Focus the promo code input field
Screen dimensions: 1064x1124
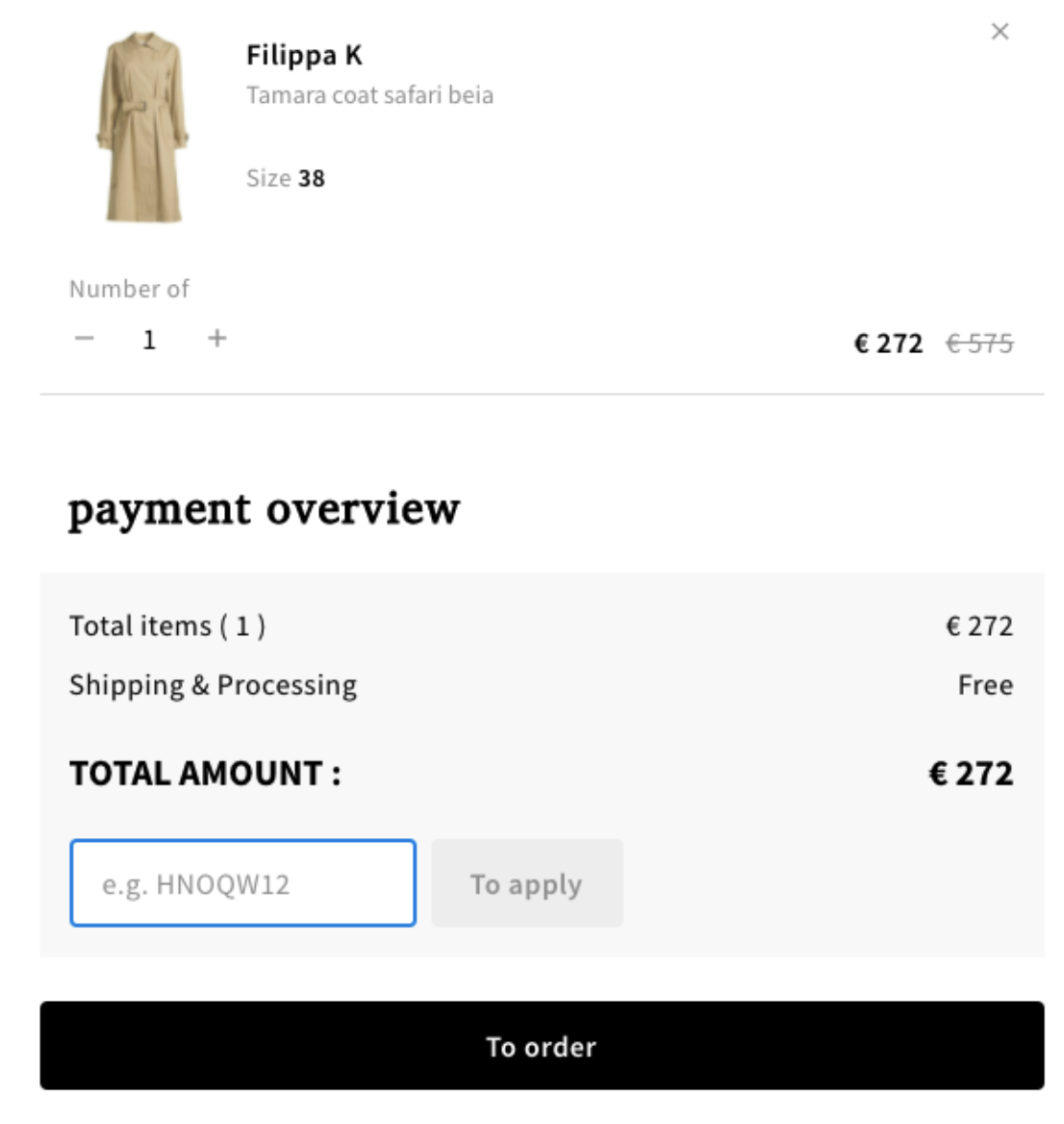pos(242,883)
